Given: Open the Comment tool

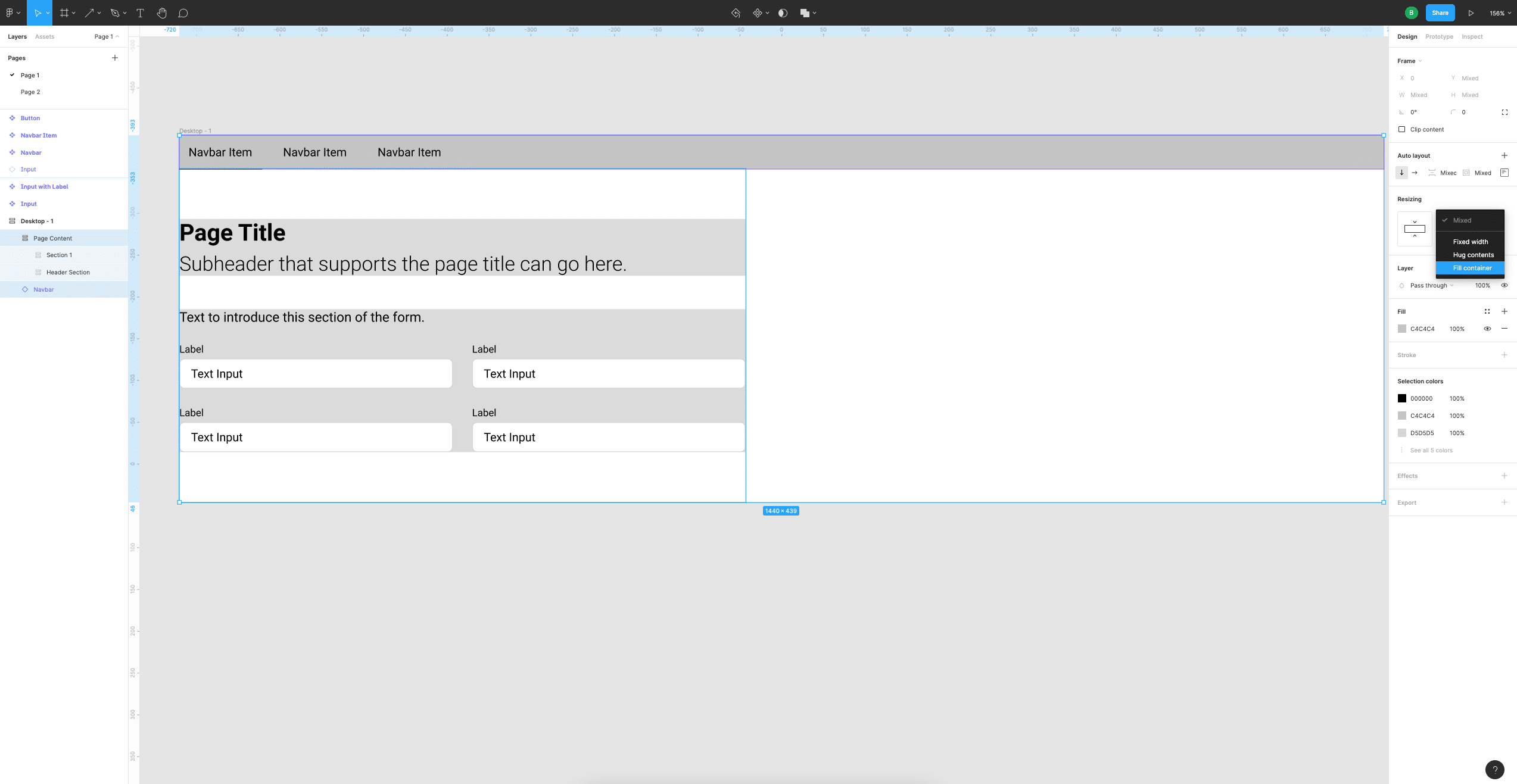Looking at the screenshot, I should pyautogui.click(x=183, y=13).
